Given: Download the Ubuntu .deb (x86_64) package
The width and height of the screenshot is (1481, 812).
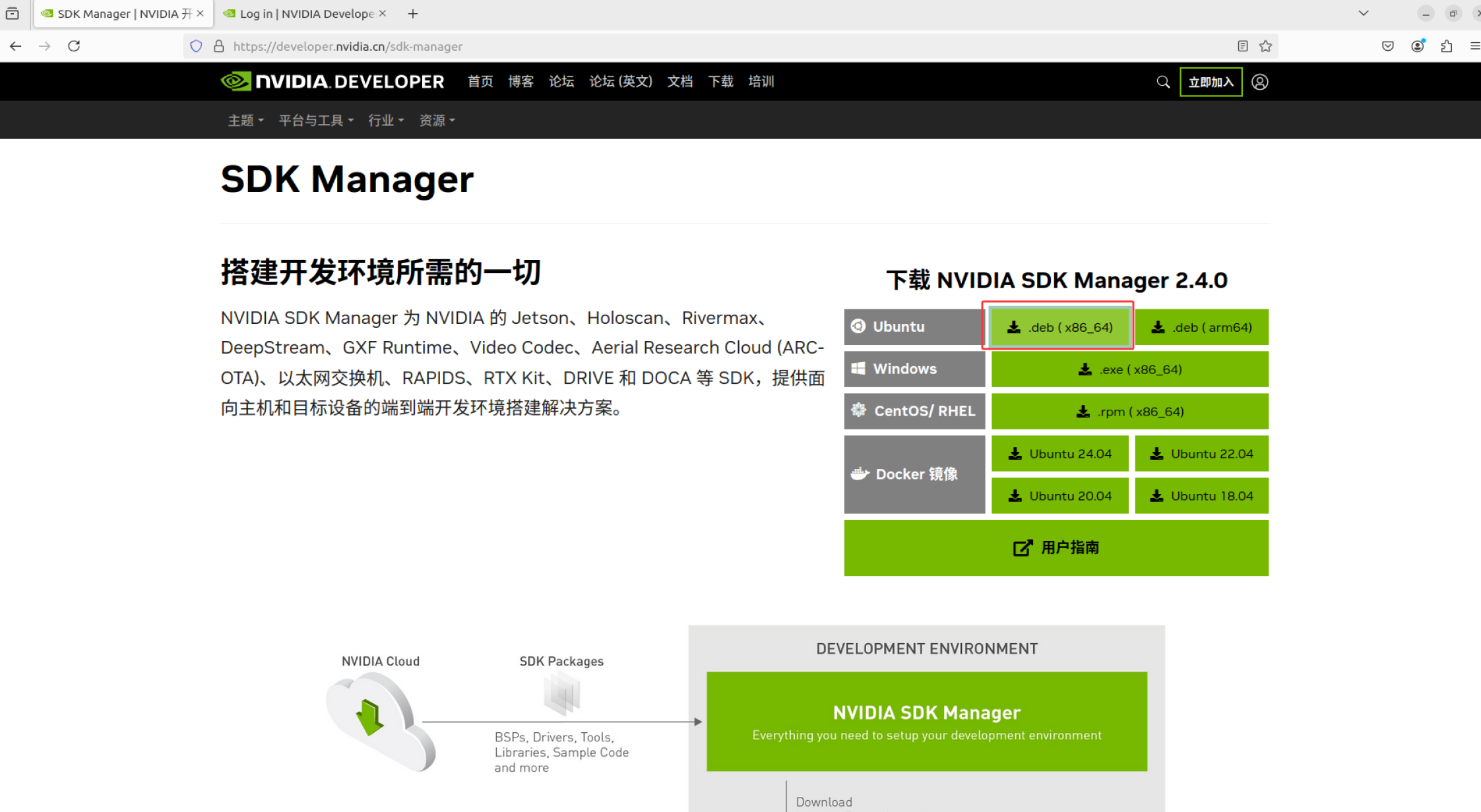Looking at the screenshot, I should 1059,327.
